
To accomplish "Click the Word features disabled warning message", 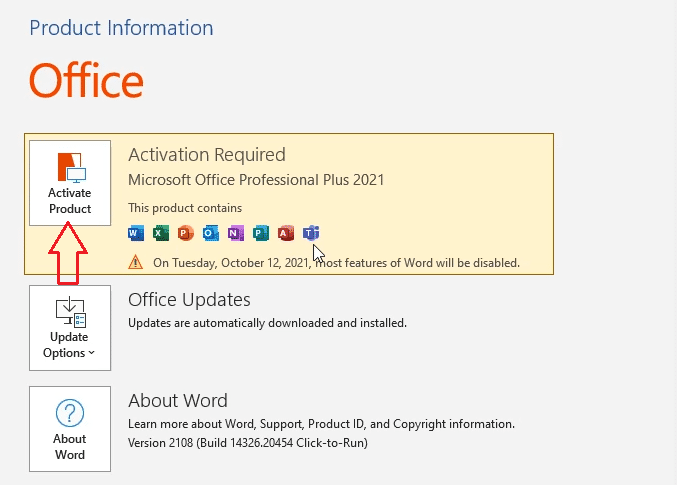I will pos(336,263).
